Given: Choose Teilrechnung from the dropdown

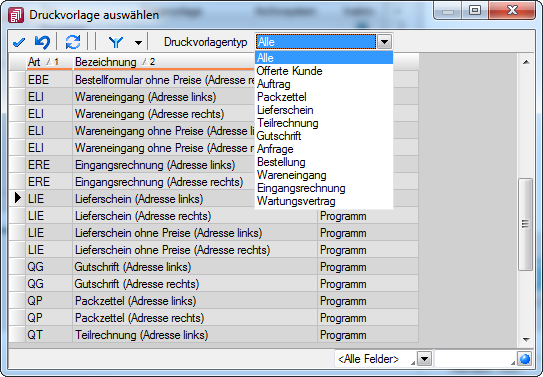Looking at the screenshot, I should tap(324, 123).
